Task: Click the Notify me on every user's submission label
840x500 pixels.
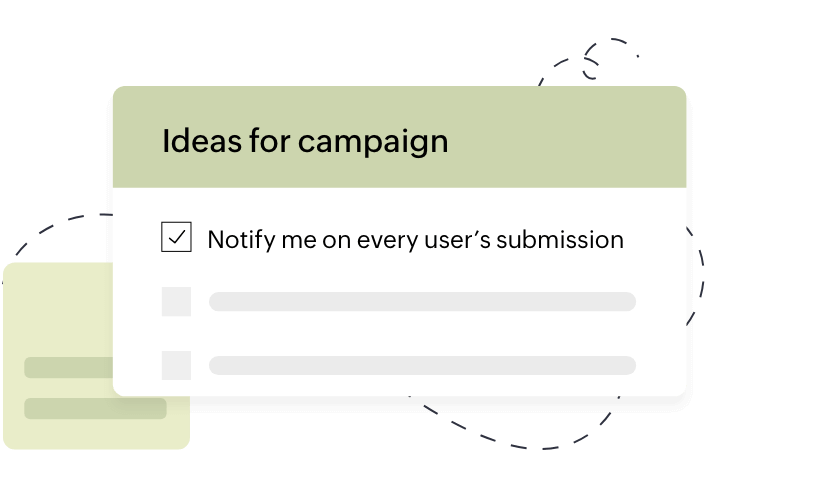Action: tap(415, 240)
